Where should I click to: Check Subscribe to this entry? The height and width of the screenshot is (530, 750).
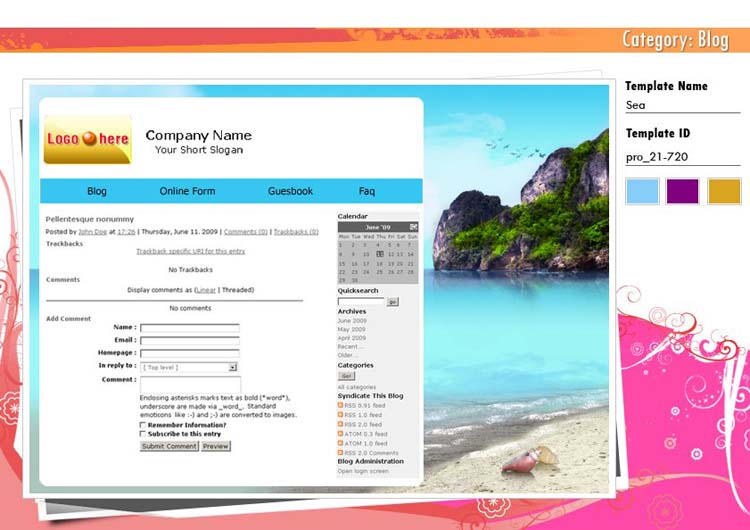[x=143, y=434]
